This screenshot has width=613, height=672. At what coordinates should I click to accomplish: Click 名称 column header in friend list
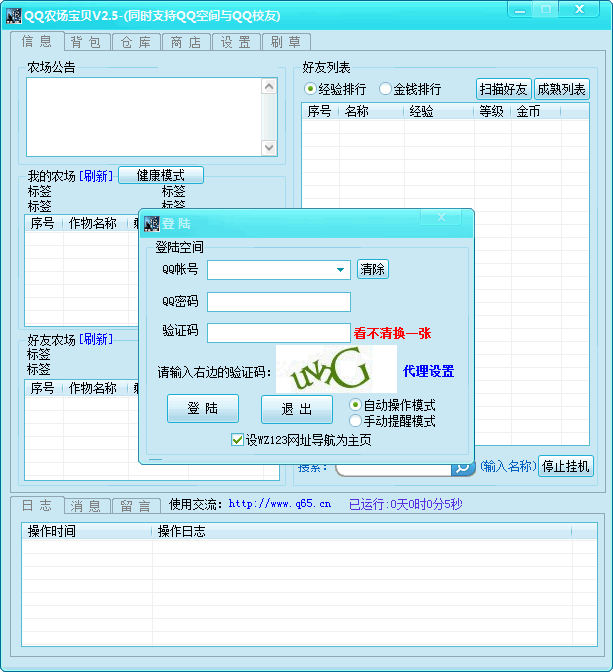pos(371,111)
